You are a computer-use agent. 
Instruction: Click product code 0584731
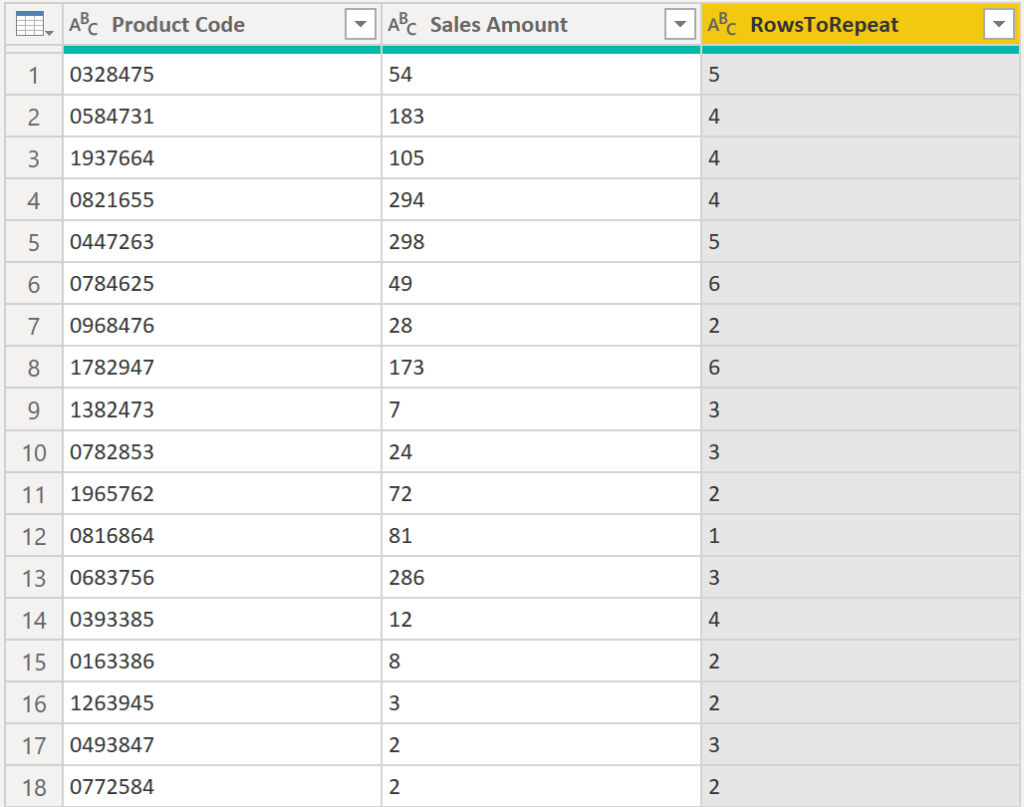112,116
